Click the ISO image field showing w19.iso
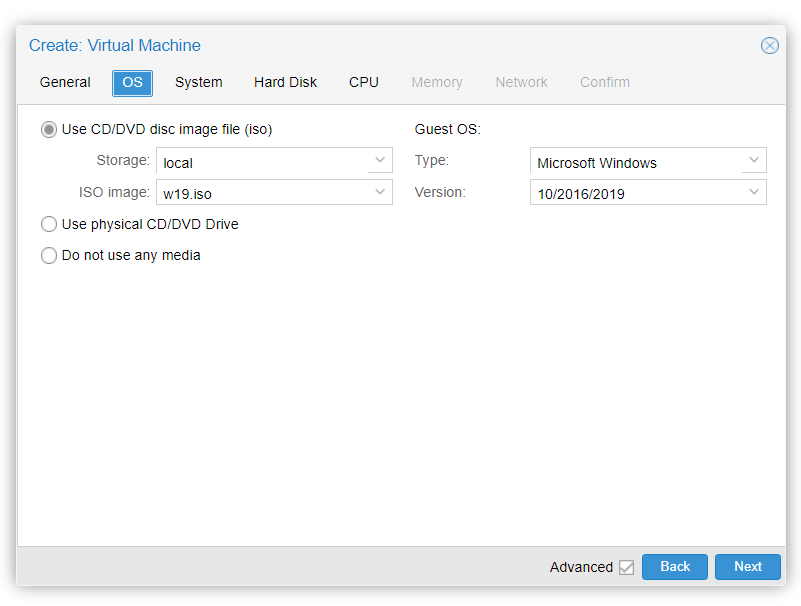The width and height of the screenshot is (801, 606). 262,192
